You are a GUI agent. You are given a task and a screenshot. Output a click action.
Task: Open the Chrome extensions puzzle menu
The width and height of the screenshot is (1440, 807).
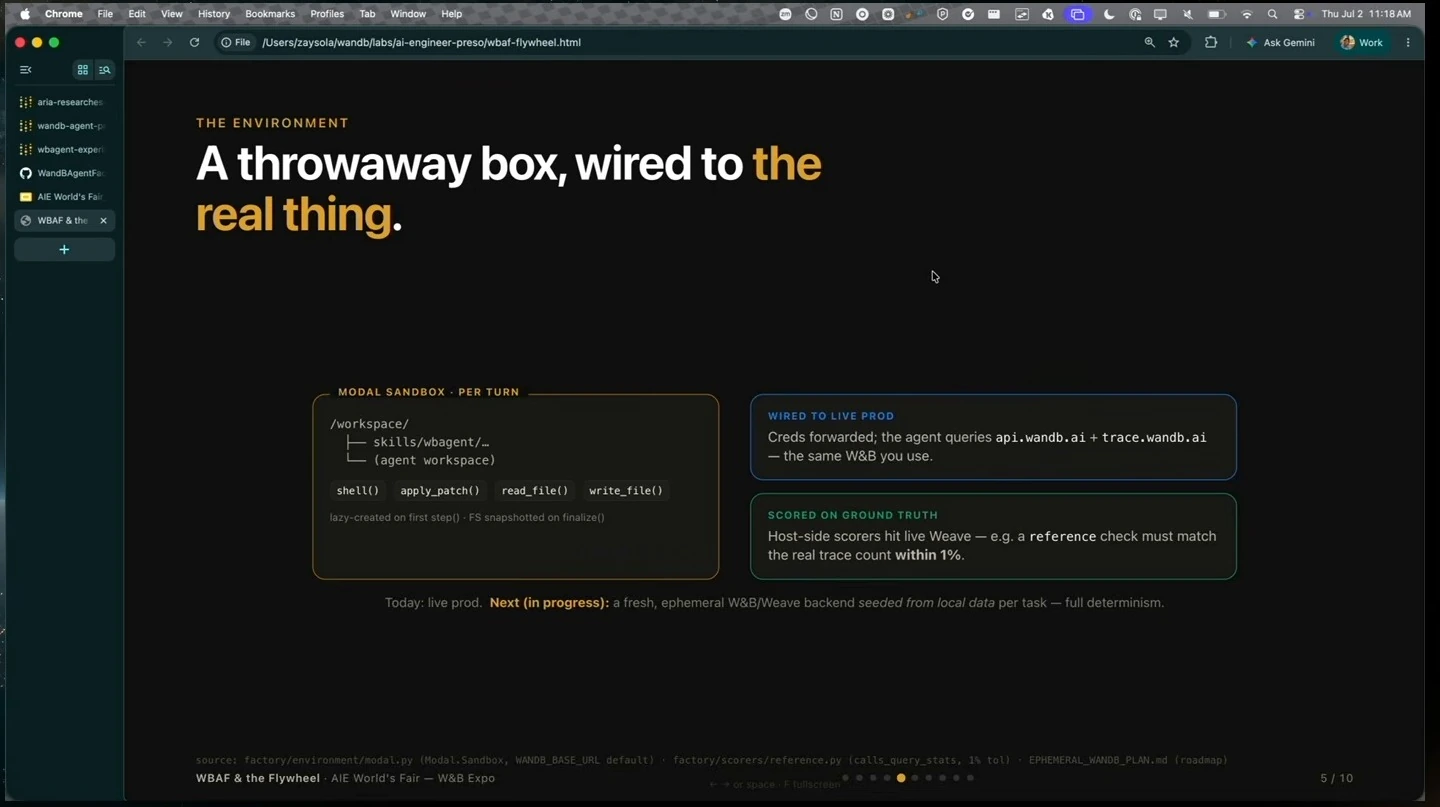pyautogui.click(x=1211, y=42)
